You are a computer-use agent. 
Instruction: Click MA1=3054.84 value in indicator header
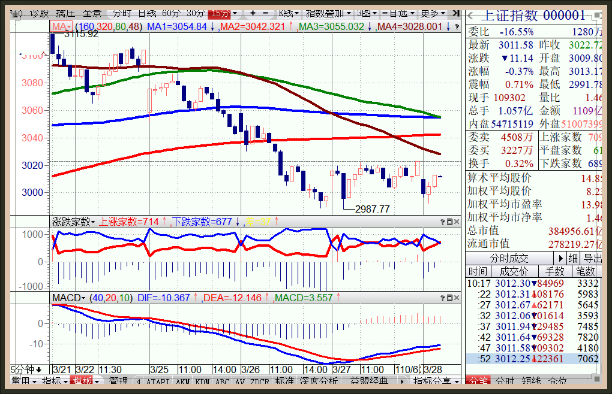point(177,27)
